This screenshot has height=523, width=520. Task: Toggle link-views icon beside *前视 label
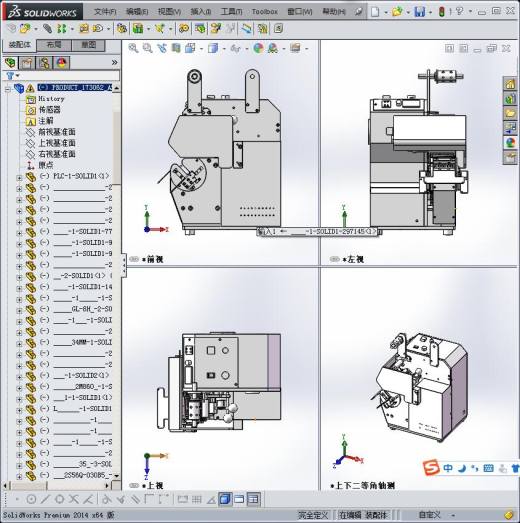(134, 259)
